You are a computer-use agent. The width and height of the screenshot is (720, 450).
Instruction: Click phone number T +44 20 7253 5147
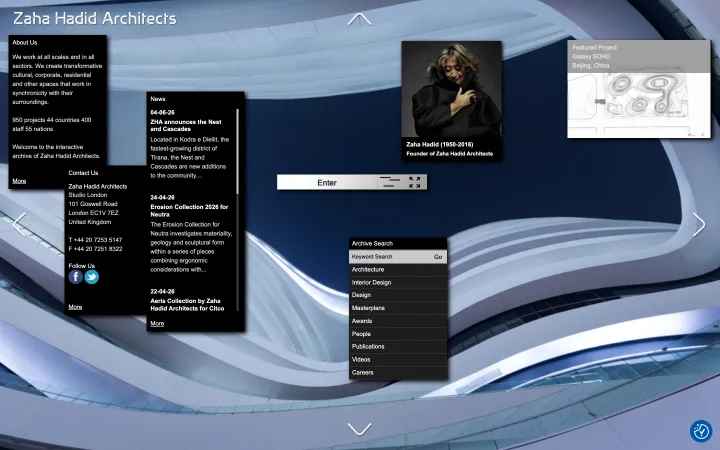pyautogui.click(x=95, y=240)
